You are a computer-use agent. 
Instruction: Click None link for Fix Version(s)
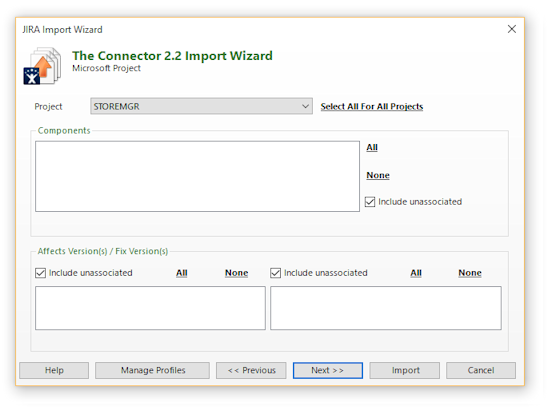[470, 273]
